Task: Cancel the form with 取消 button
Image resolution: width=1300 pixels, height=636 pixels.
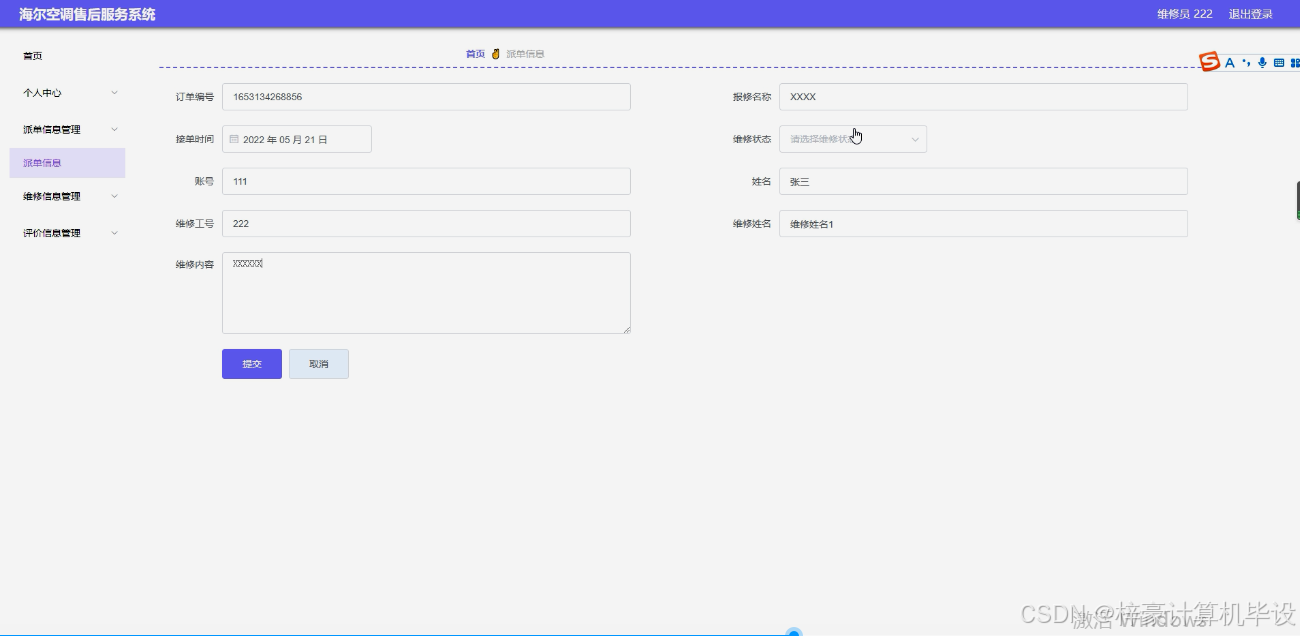Action: click(319, 364)
